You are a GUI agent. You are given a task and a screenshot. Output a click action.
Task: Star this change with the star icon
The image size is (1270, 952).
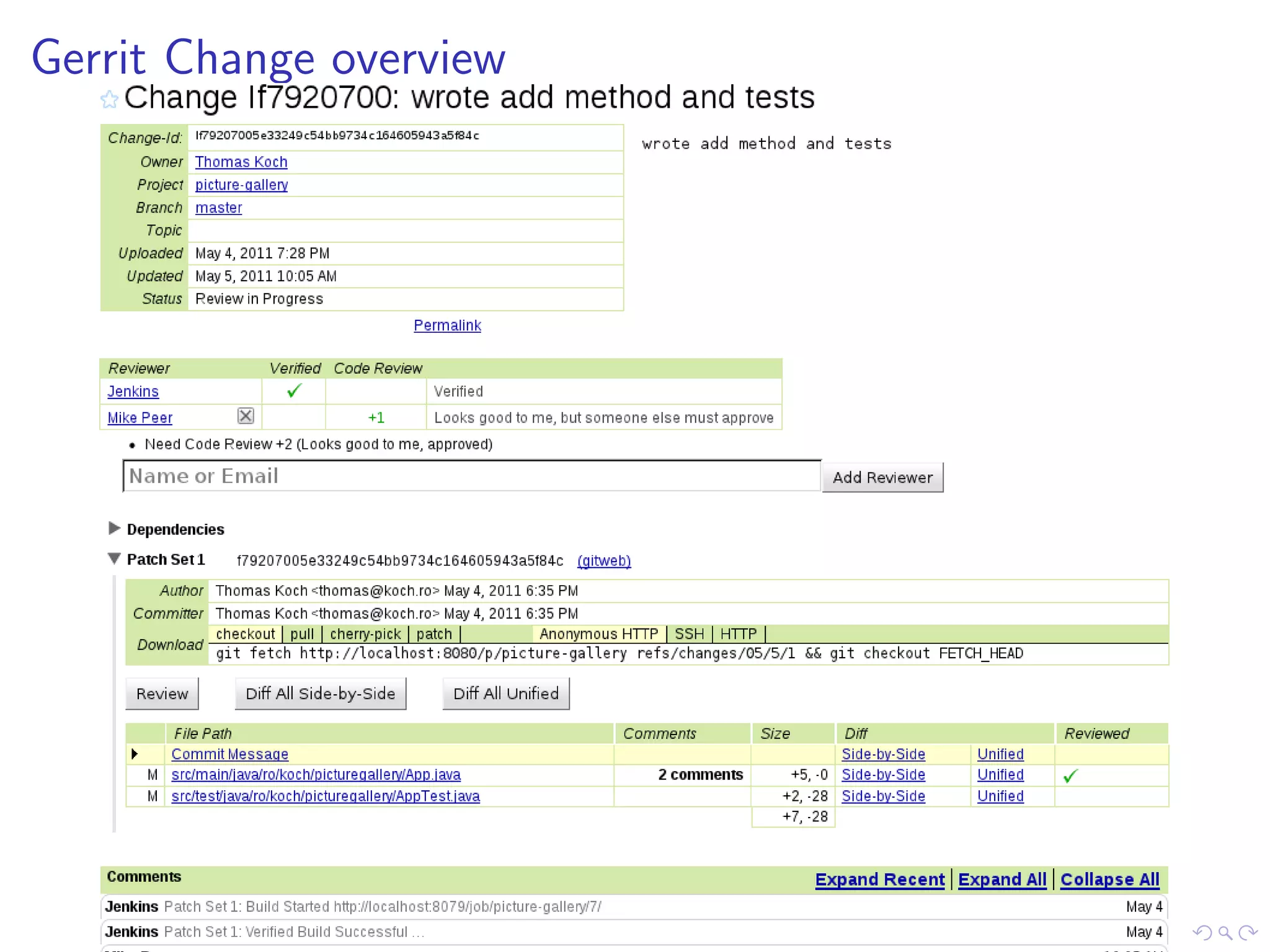(109, 99)
